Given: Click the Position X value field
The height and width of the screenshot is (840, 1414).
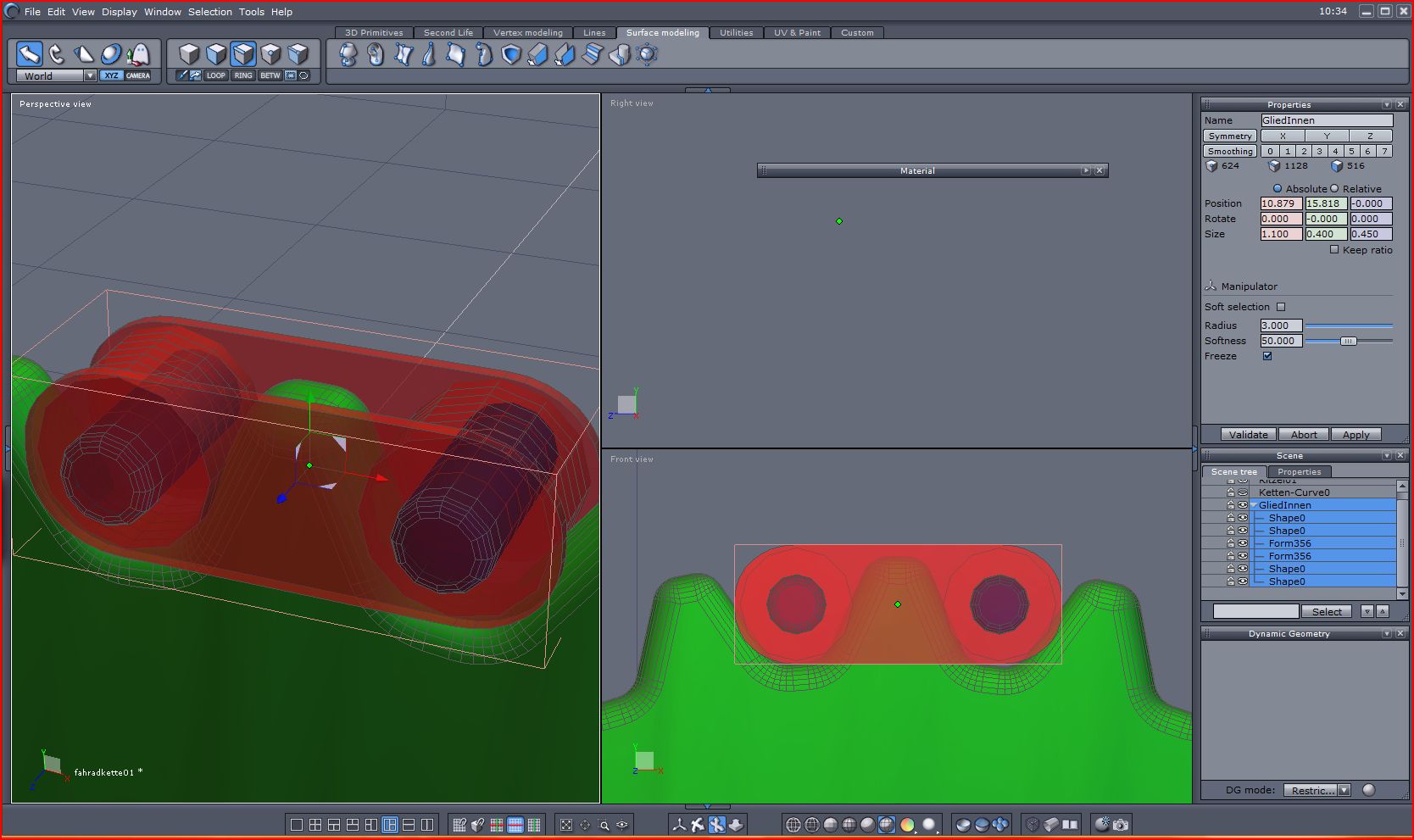Looking at the screenshot, I should (x=1280, y=203).
